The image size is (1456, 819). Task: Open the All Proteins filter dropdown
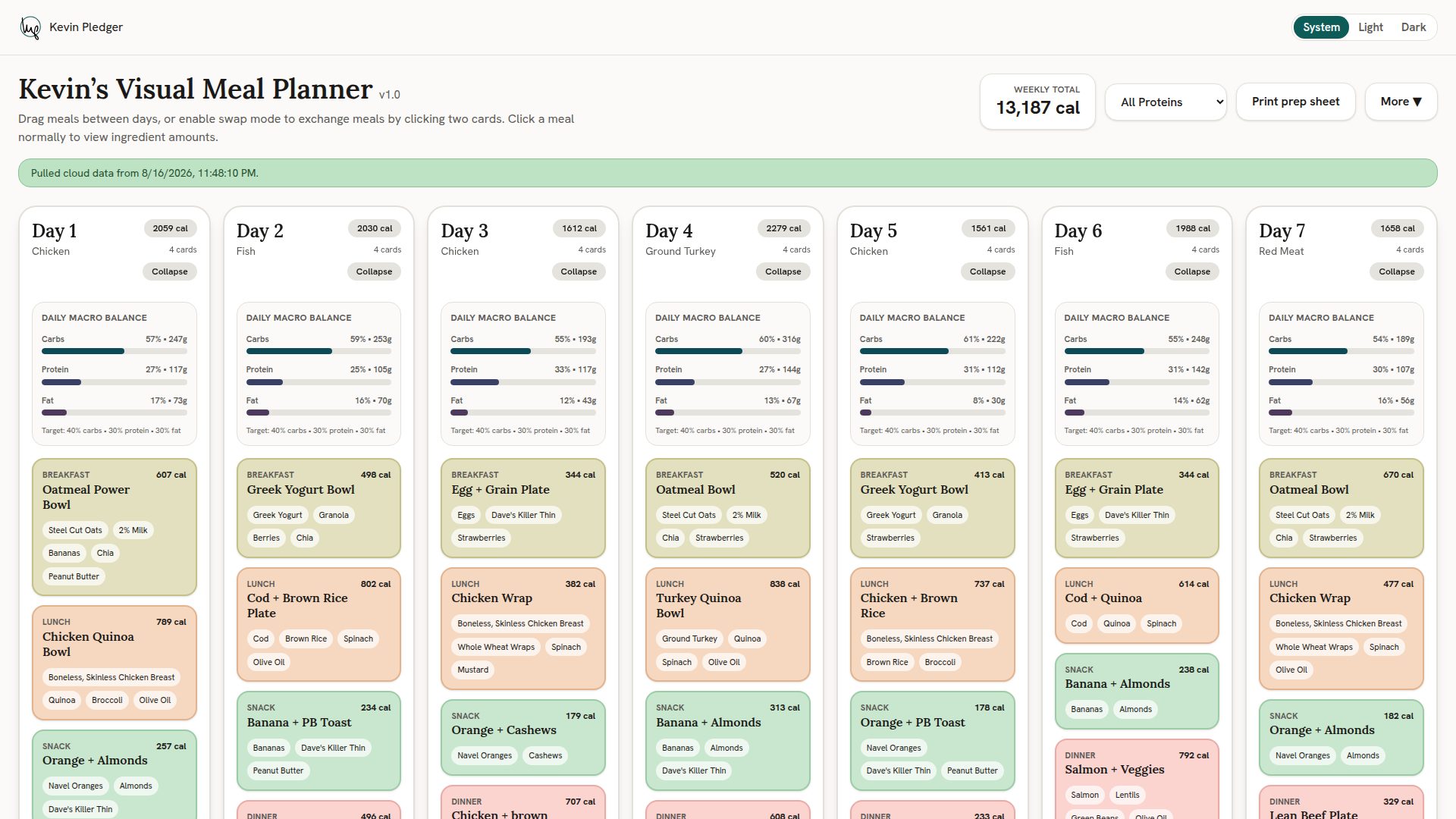[1166, 102]
